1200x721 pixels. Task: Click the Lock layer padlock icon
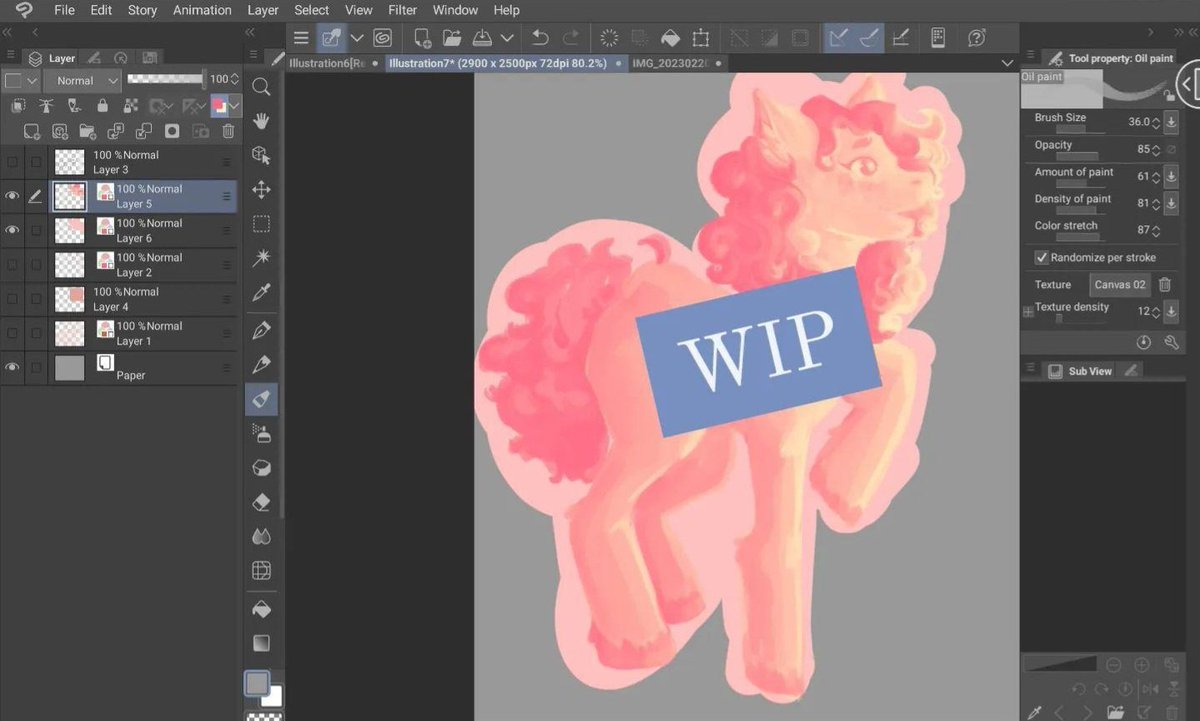click(x=102, y=105)
